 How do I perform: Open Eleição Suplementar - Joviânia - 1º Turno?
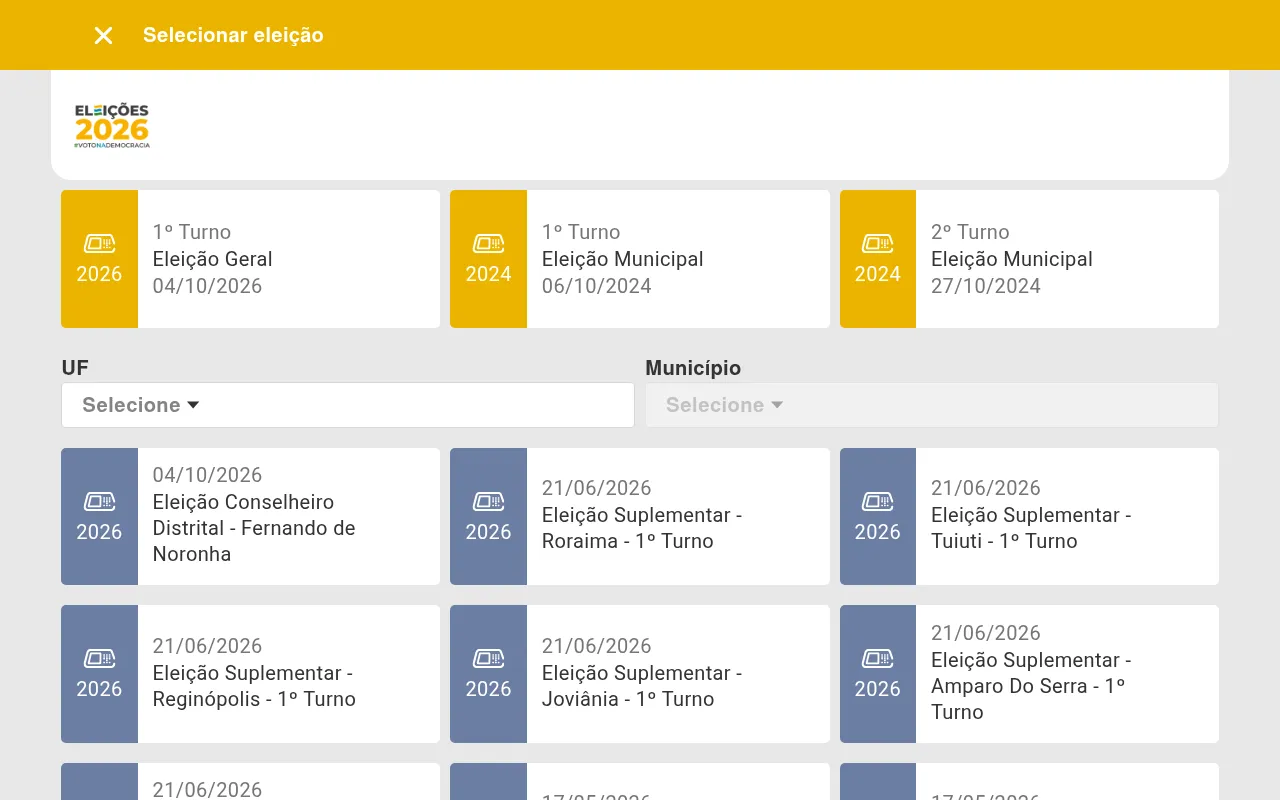[640, 674]
